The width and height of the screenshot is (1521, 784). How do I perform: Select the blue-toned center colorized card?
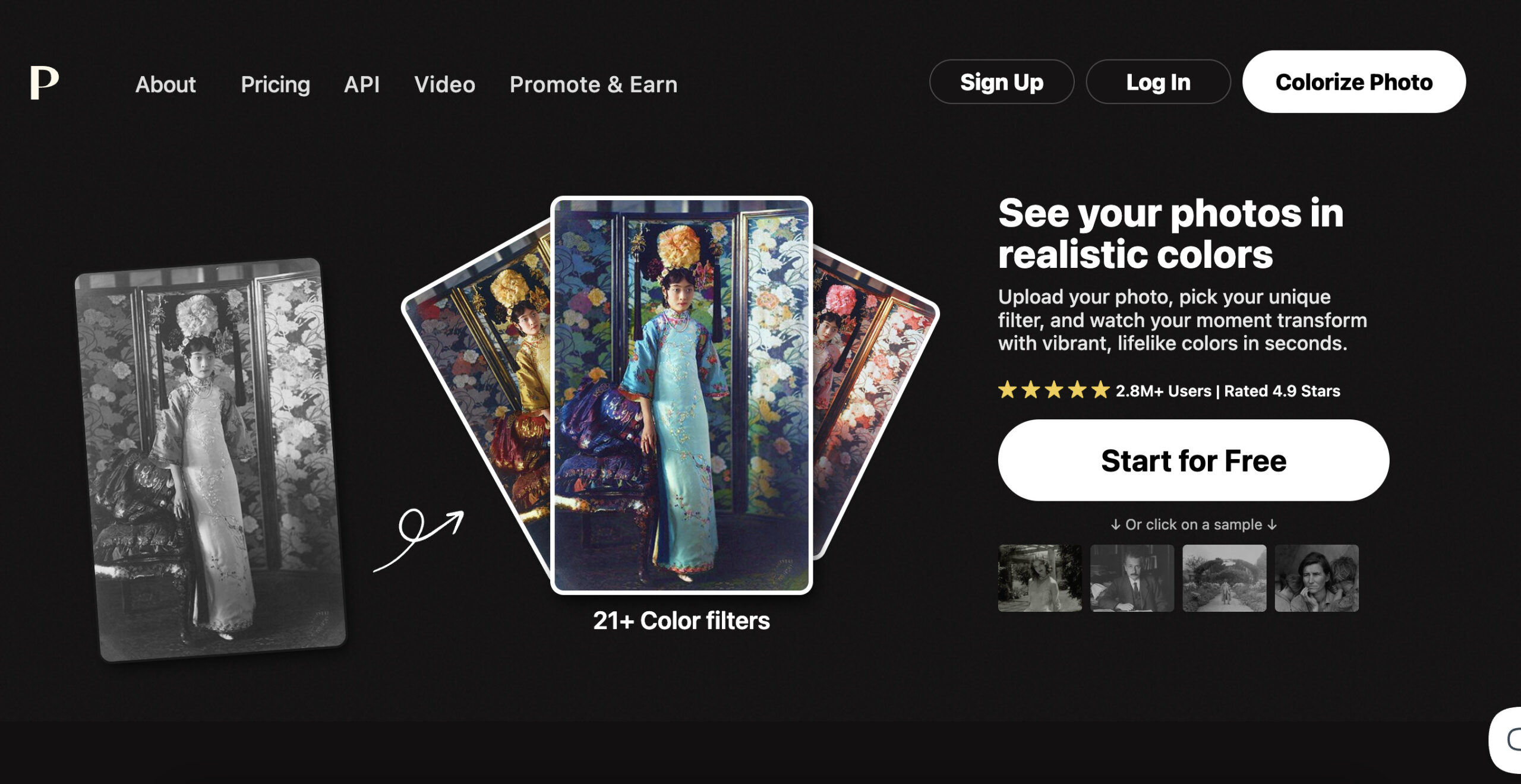681,395
